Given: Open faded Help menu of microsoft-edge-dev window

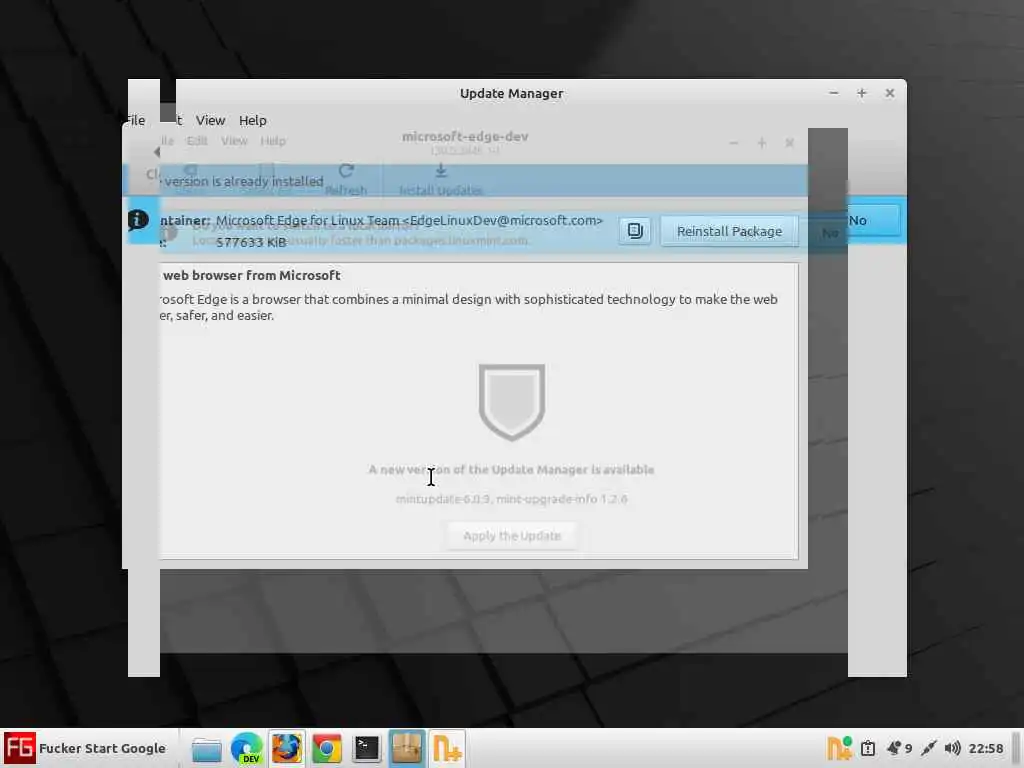Looking at the screenshot, I should point(273,140).
